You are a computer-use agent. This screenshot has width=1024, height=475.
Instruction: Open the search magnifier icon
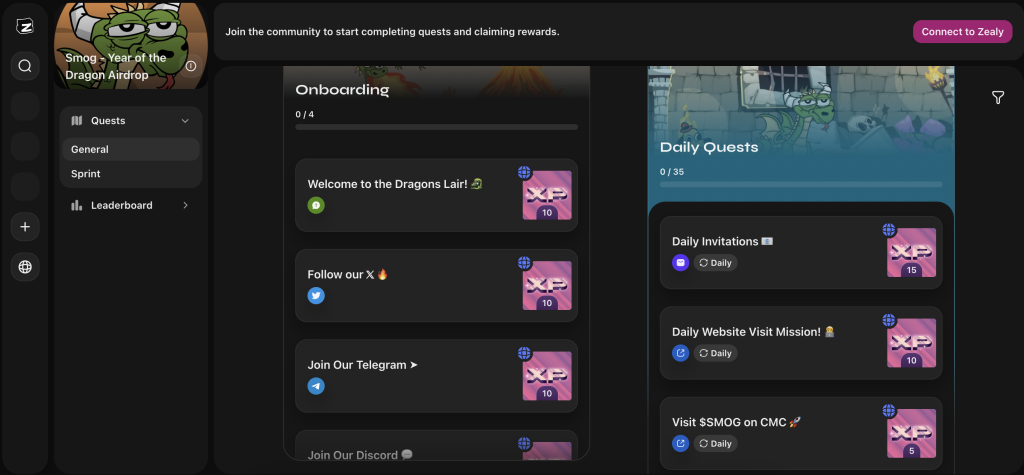pyautogui.click(x=25, y=66)
